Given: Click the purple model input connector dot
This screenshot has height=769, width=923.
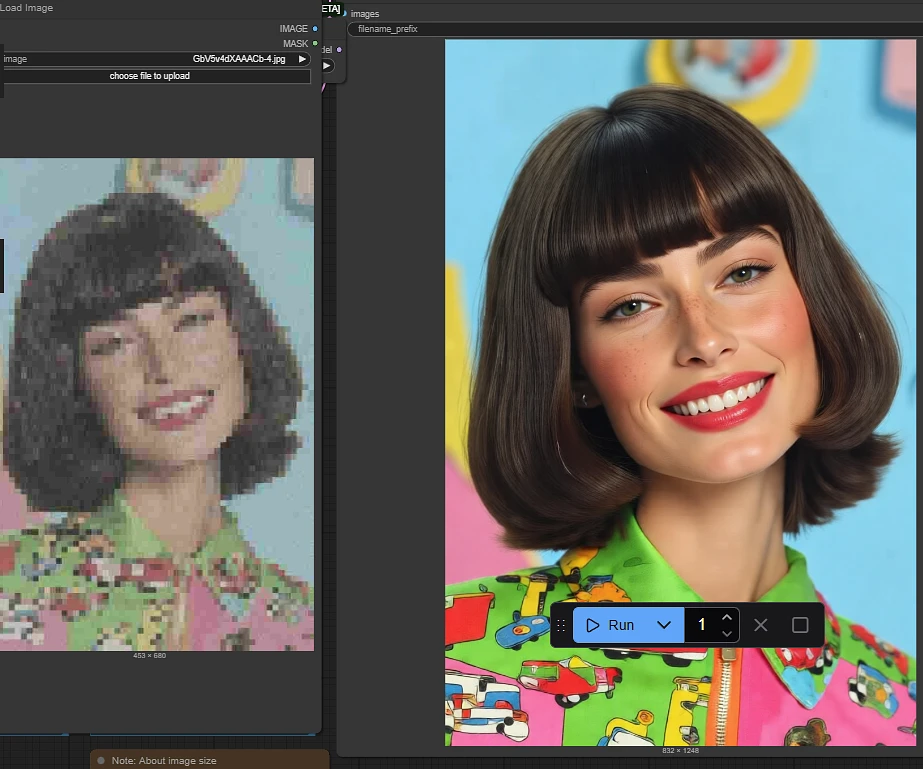Looking at the screenshot, I should coord(339,50).
